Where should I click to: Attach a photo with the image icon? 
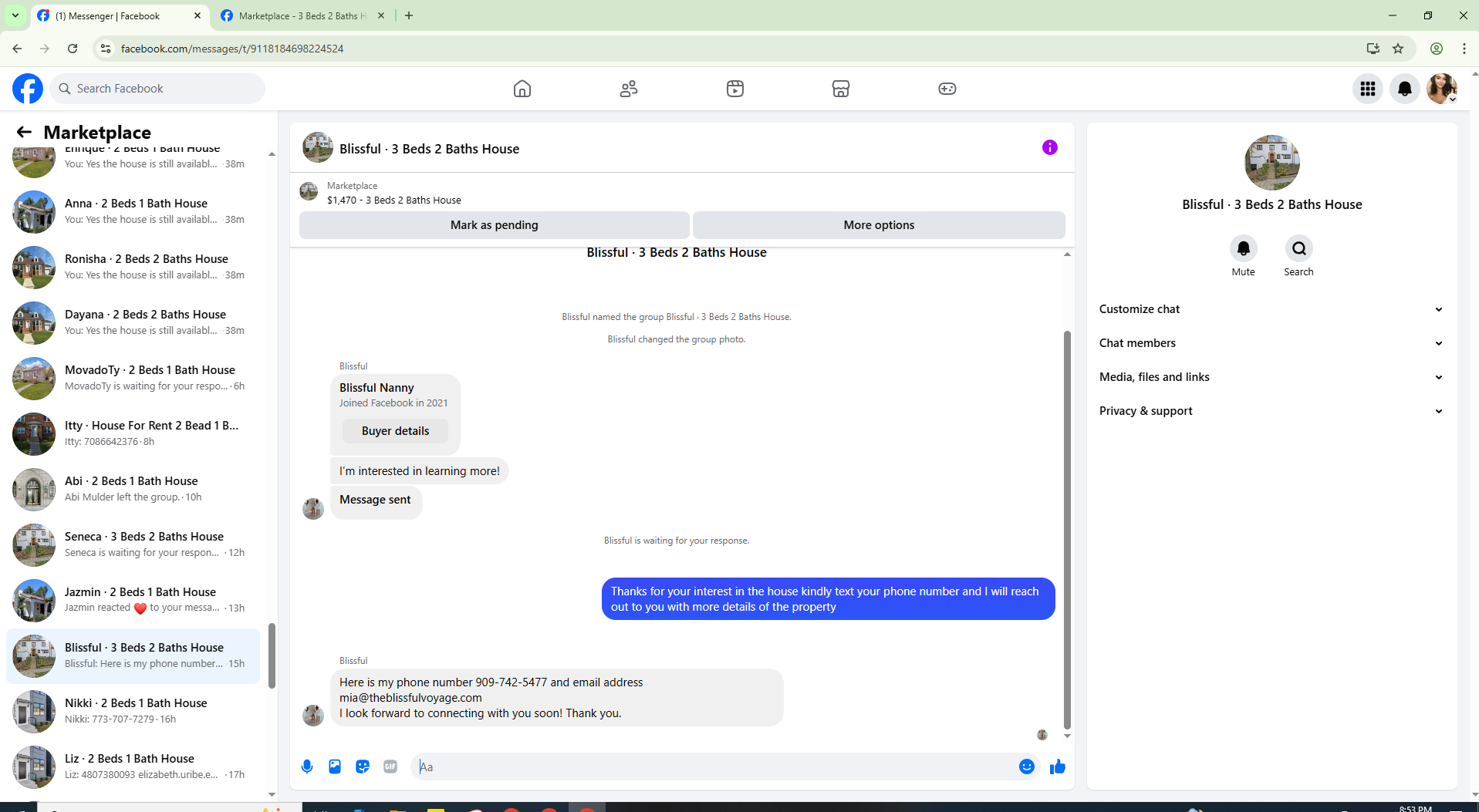335,767
